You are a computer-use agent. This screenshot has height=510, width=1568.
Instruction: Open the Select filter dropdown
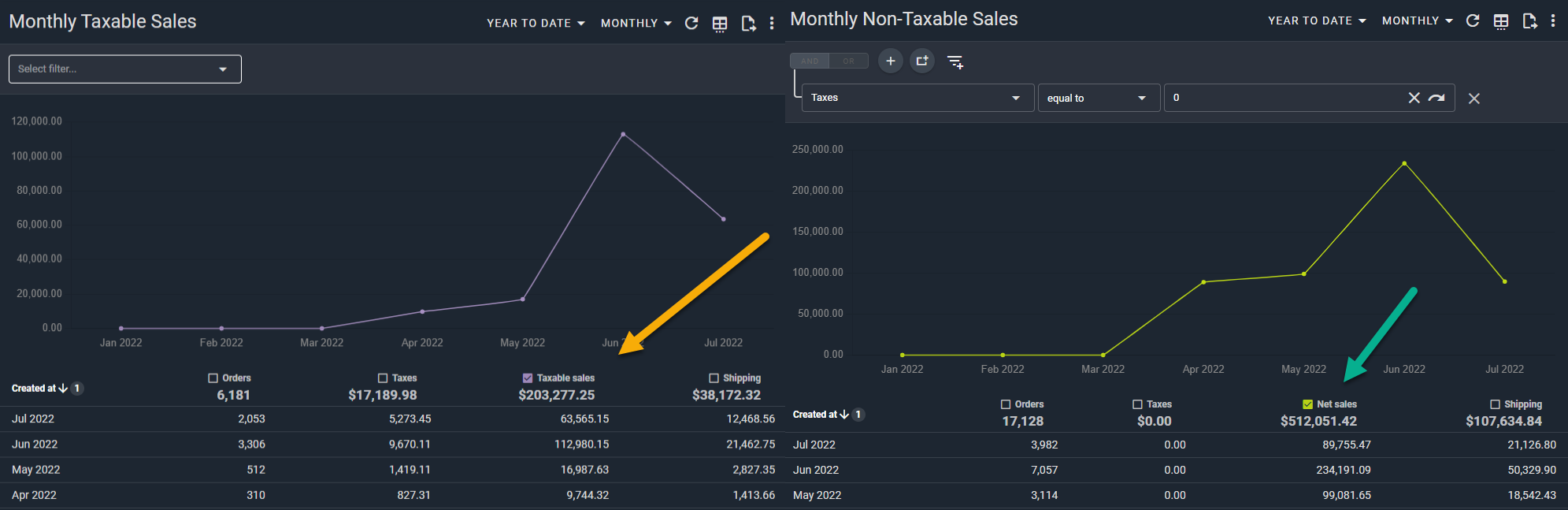click(124, 69)
